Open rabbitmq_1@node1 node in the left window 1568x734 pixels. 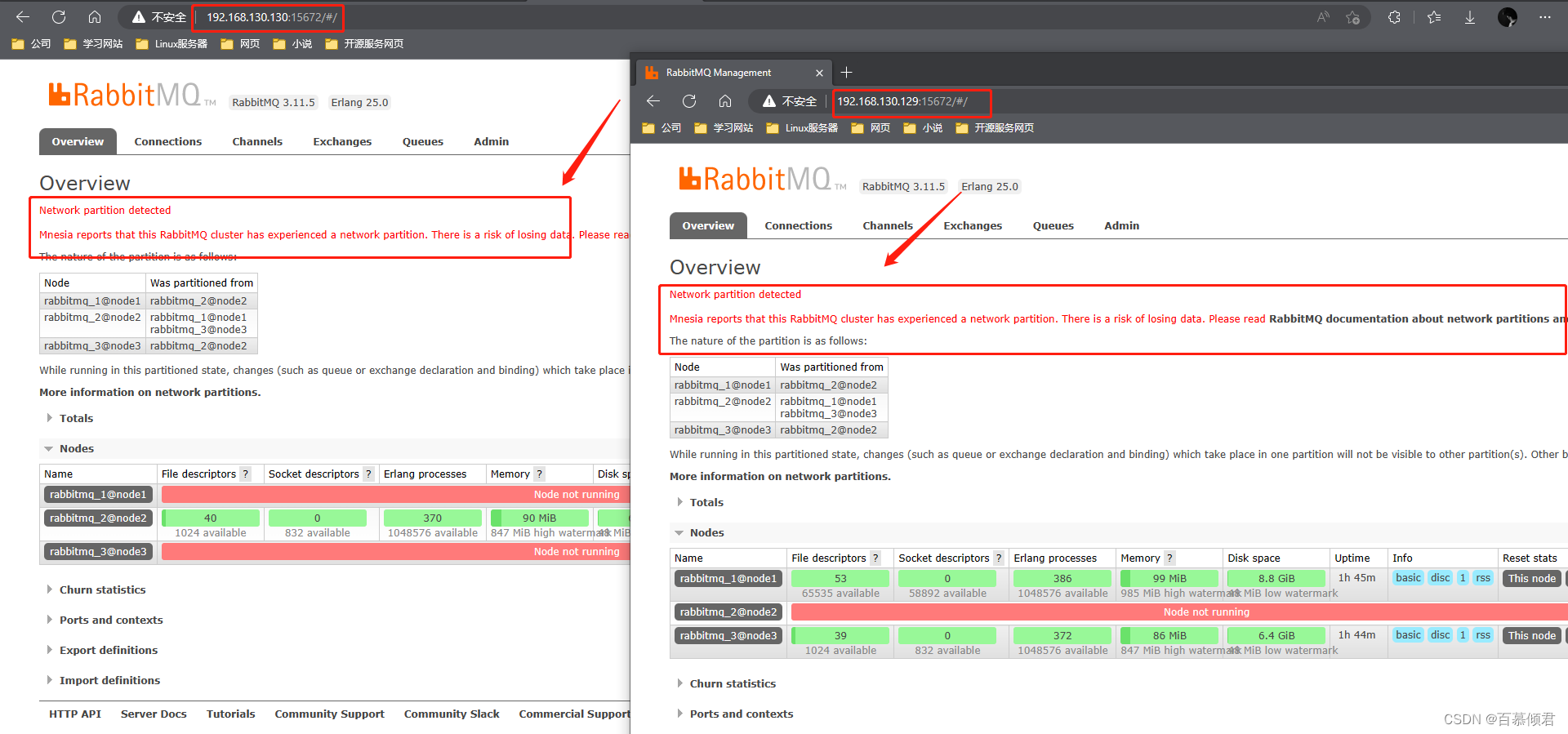point(98,495)
